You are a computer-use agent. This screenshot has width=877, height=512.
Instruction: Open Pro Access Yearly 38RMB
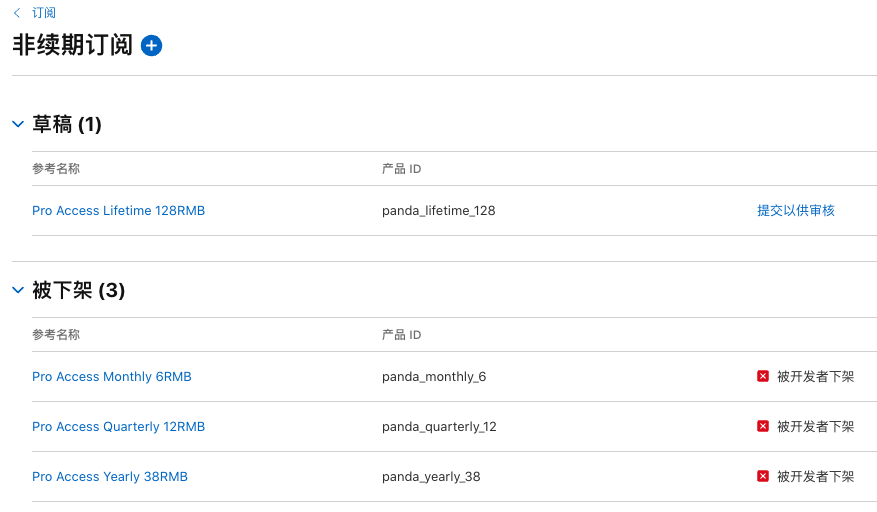click(110, 476)
